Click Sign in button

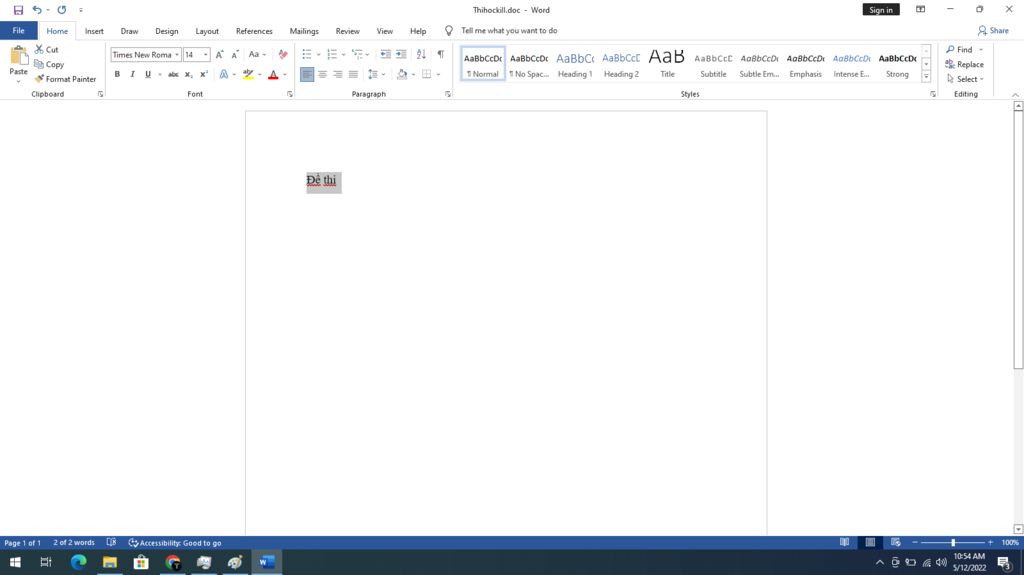[881, 10]
